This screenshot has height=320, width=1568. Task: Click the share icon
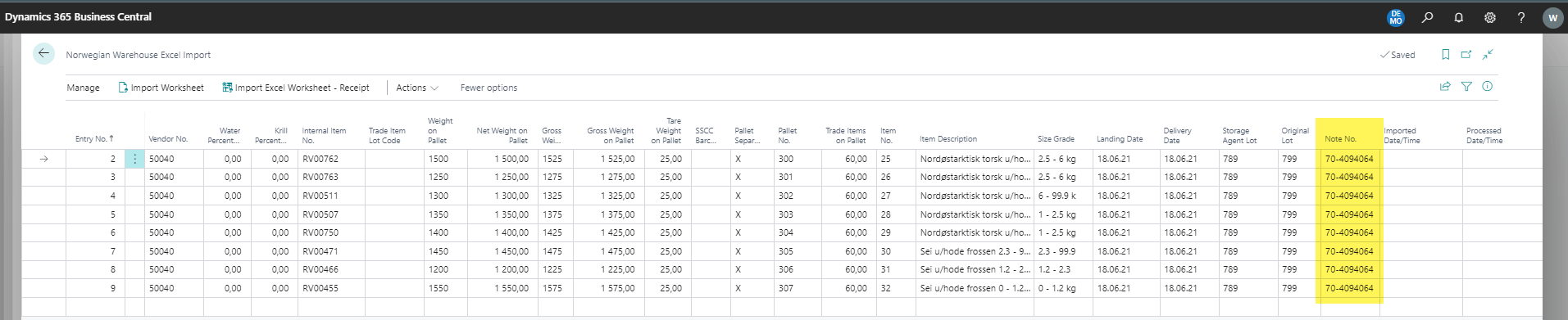(1445, 87)
